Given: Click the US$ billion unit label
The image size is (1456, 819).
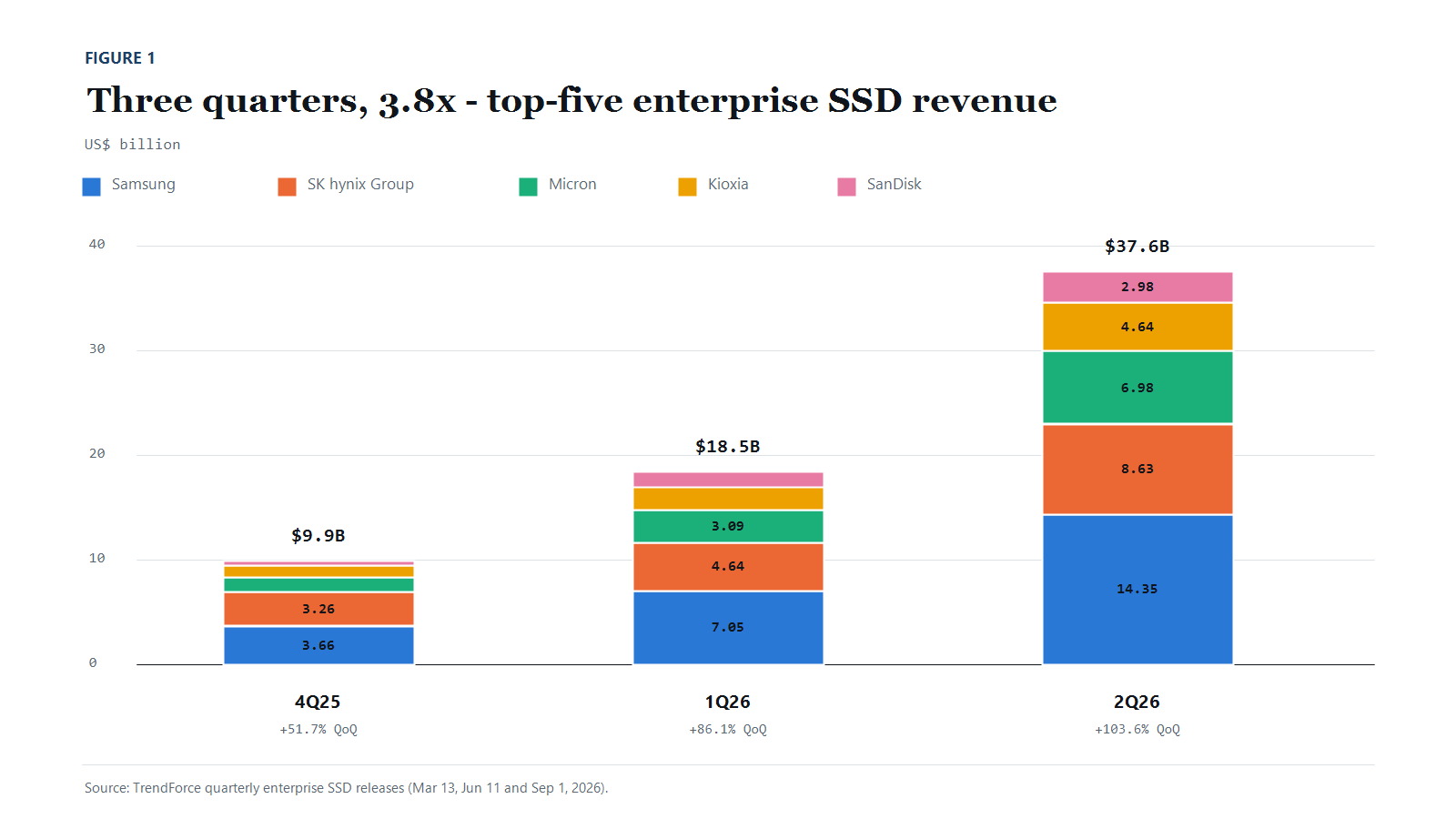Looking at the screenshot, I should click(x=133, y=145).
